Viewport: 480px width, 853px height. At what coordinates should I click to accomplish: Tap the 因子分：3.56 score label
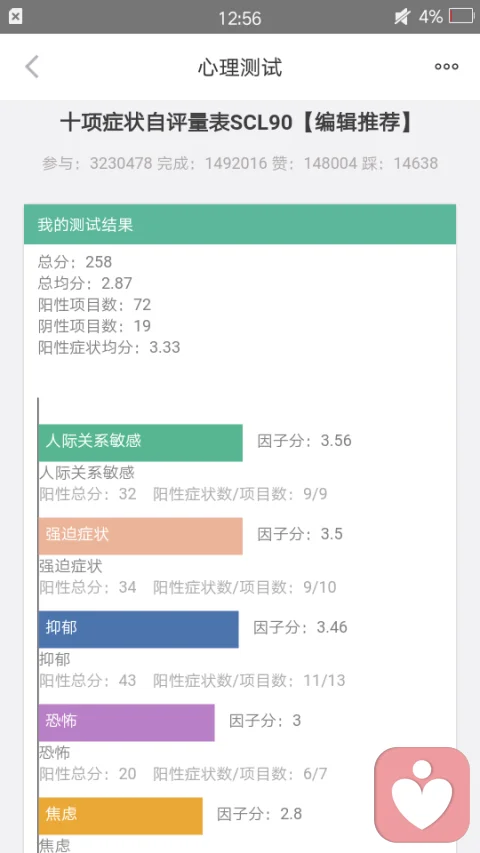[x=304, y=441]
